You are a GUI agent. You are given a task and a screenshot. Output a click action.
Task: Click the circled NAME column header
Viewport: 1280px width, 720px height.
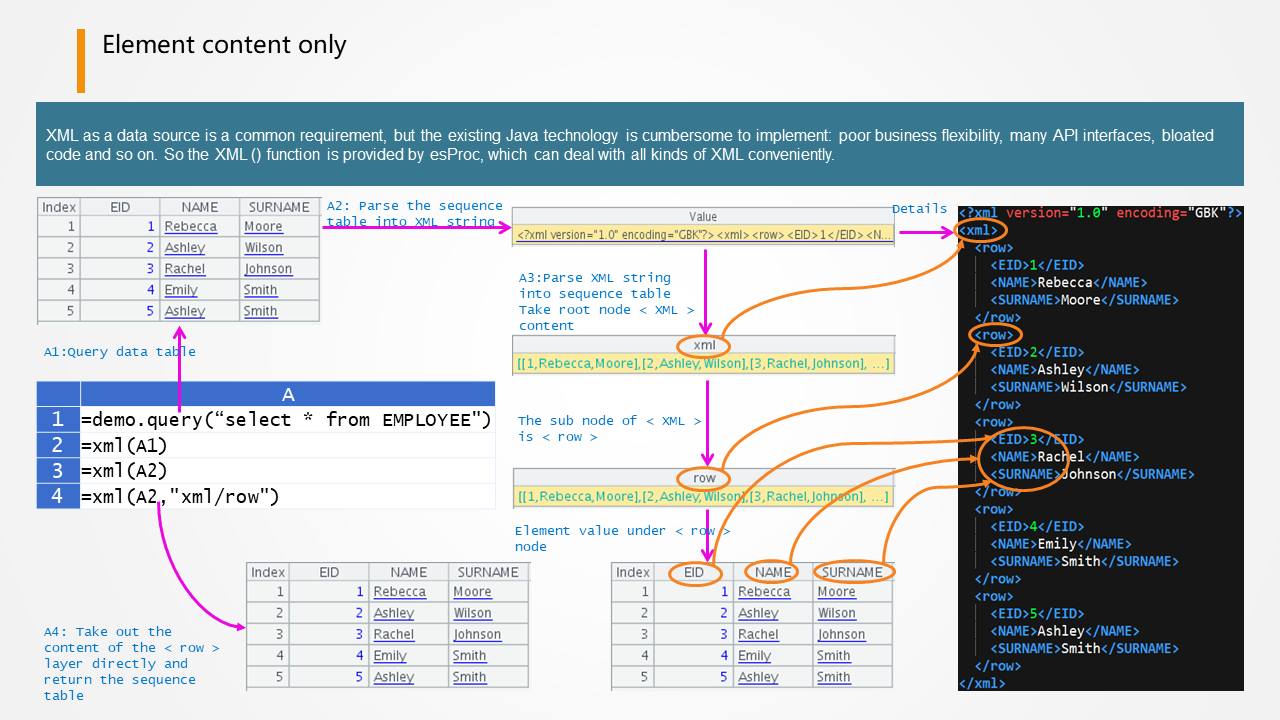point(773,572)
